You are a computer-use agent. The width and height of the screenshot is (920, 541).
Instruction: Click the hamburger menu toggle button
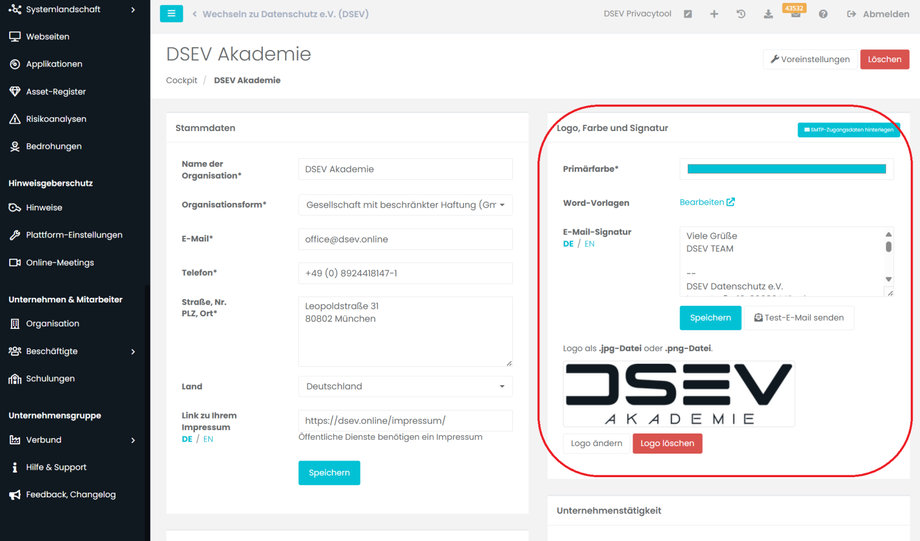pyautogui.click(x=171, y=14)
